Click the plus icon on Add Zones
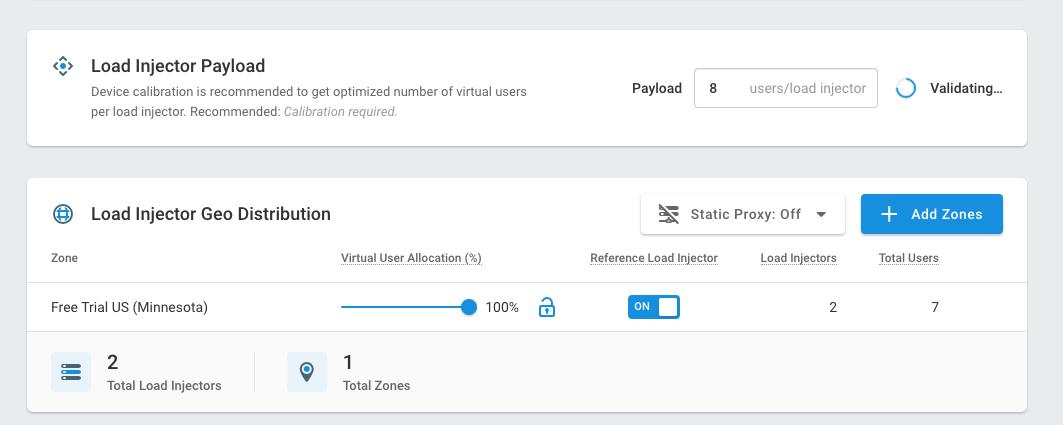 [889, 214]
